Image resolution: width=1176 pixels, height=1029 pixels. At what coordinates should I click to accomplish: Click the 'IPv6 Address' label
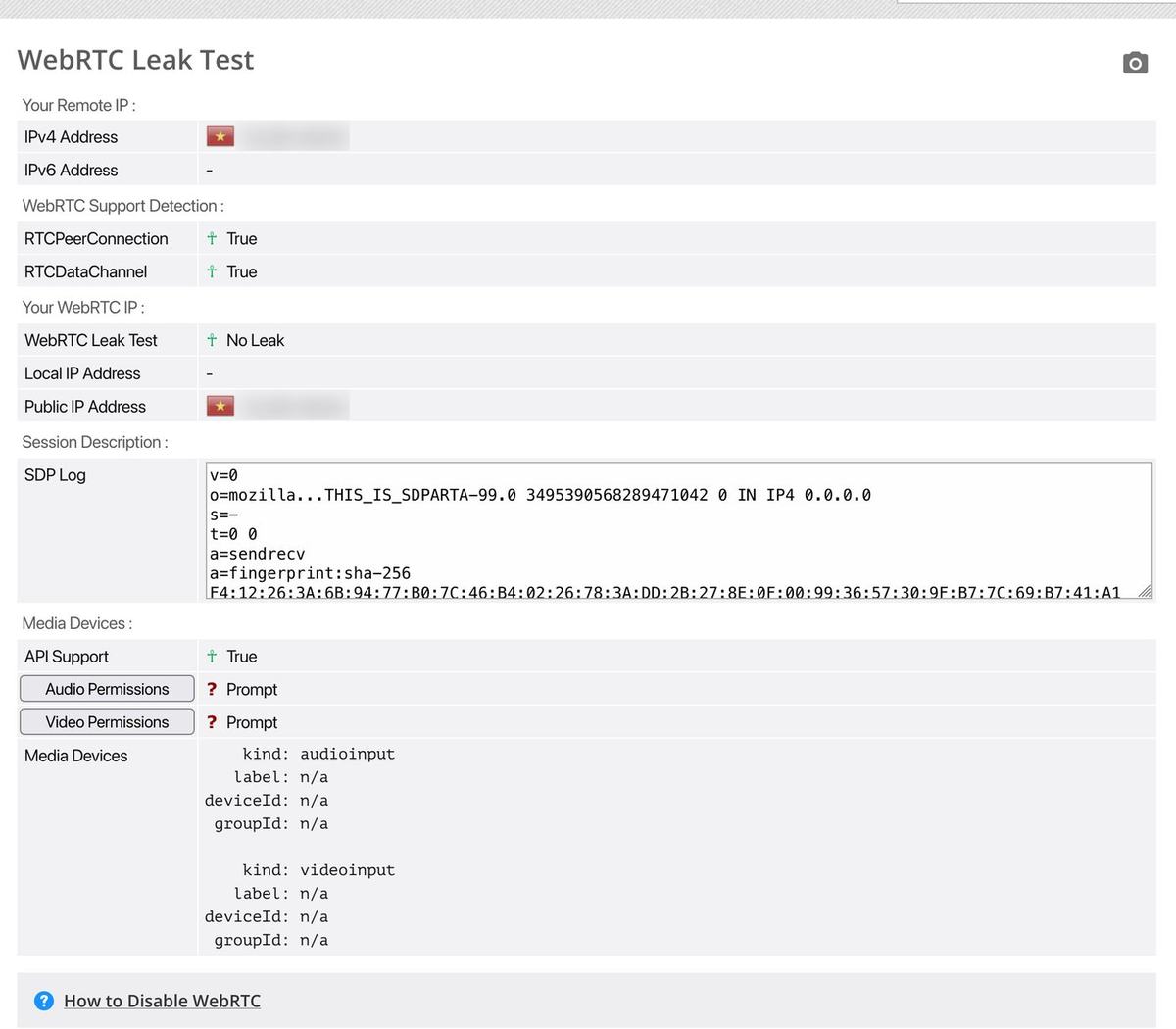71,170
